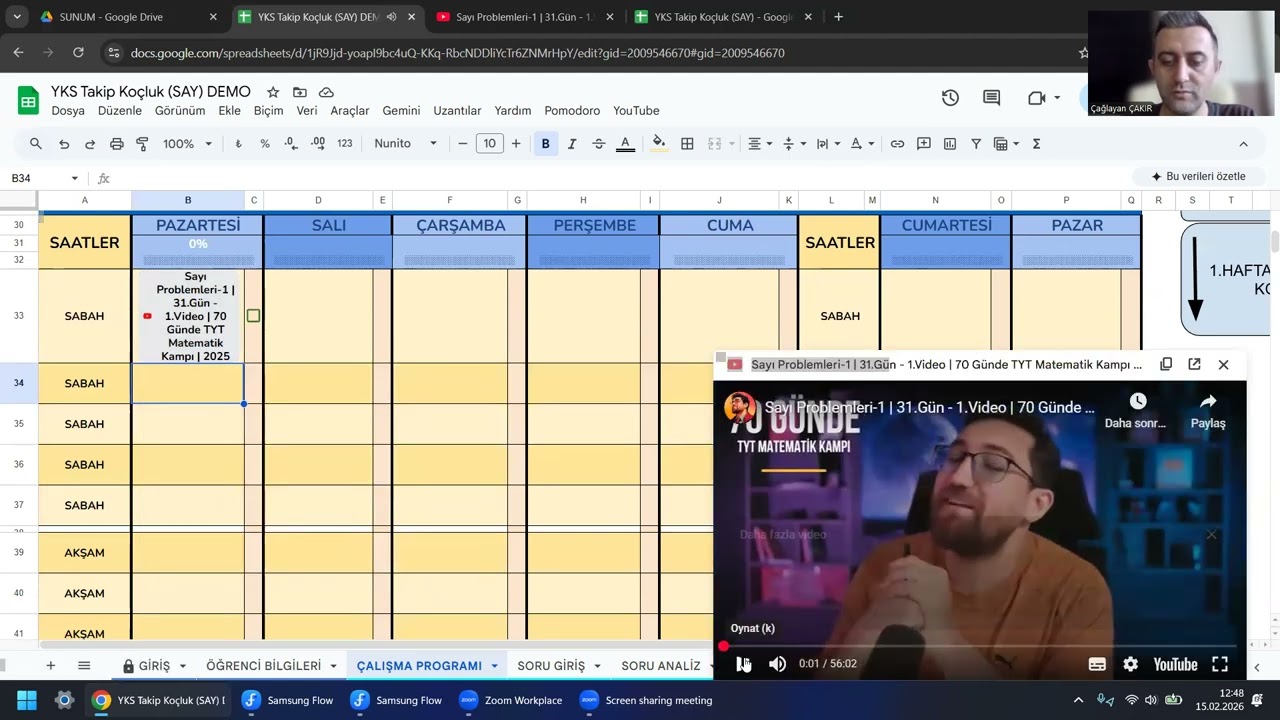Open the ÇALIŞMA PROGRAMI sheet tab arrow
1280x720 pixels.
(x=494, y=666)
